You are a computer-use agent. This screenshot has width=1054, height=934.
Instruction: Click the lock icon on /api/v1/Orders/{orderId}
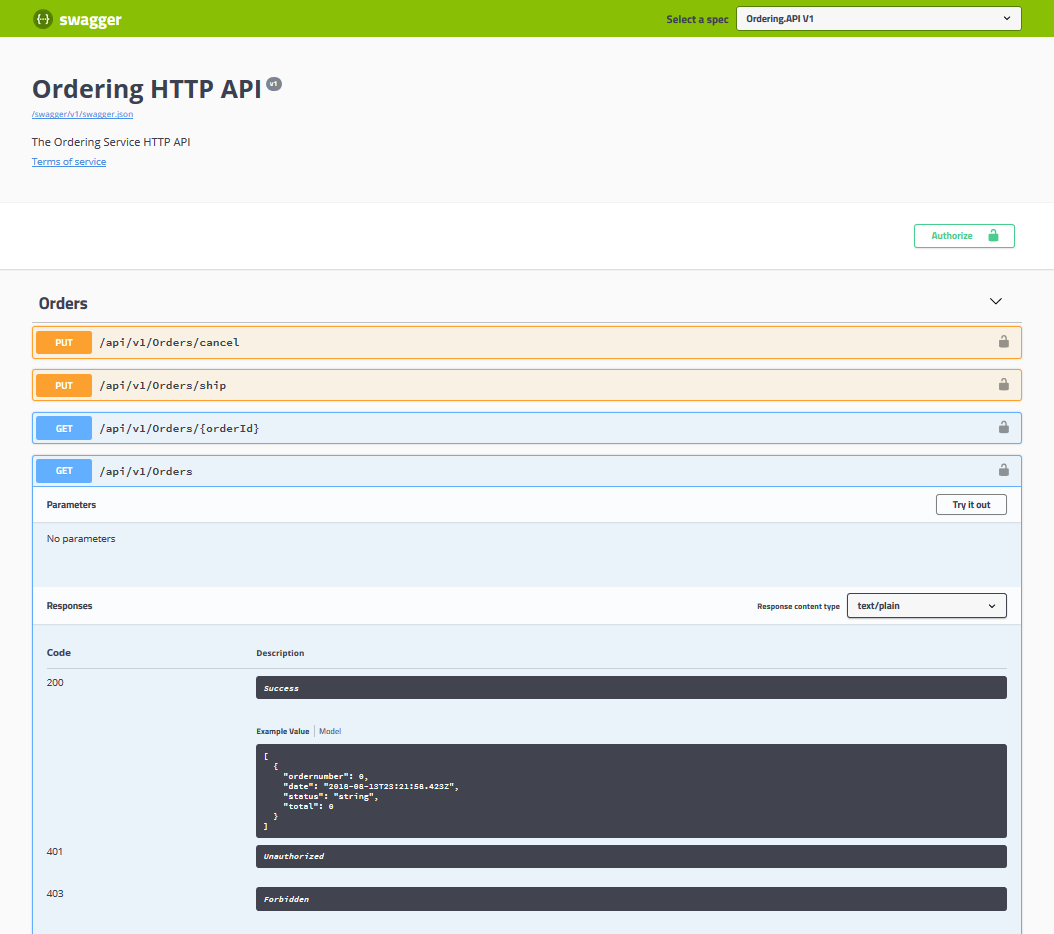[1003, 427]
